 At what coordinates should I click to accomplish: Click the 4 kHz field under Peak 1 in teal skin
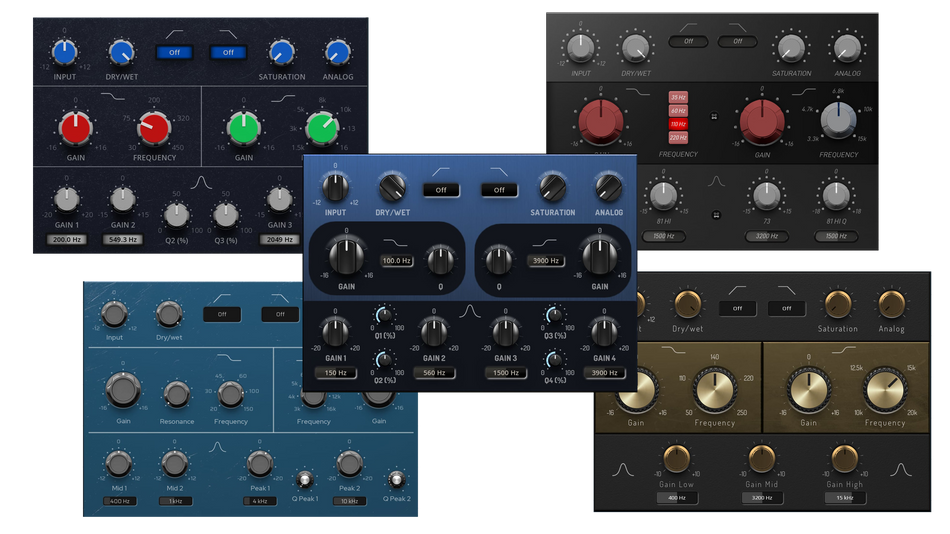260,501
